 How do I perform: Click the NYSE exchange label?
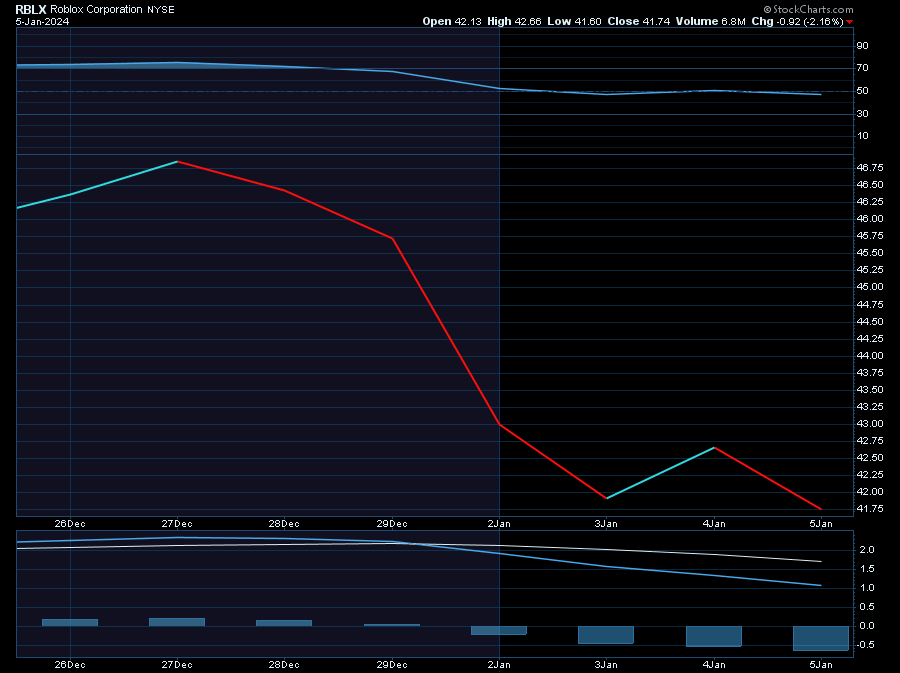tap(161, 10)
